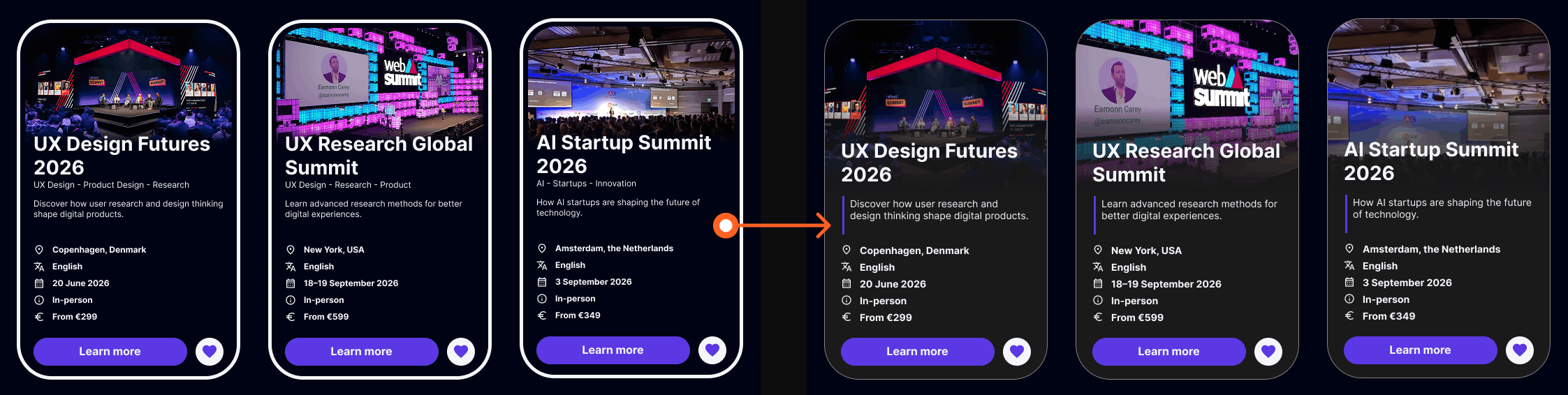Click heart on right UX Design Futures card
Screen dimensions: 1568x395
(x=1017, y=352)
